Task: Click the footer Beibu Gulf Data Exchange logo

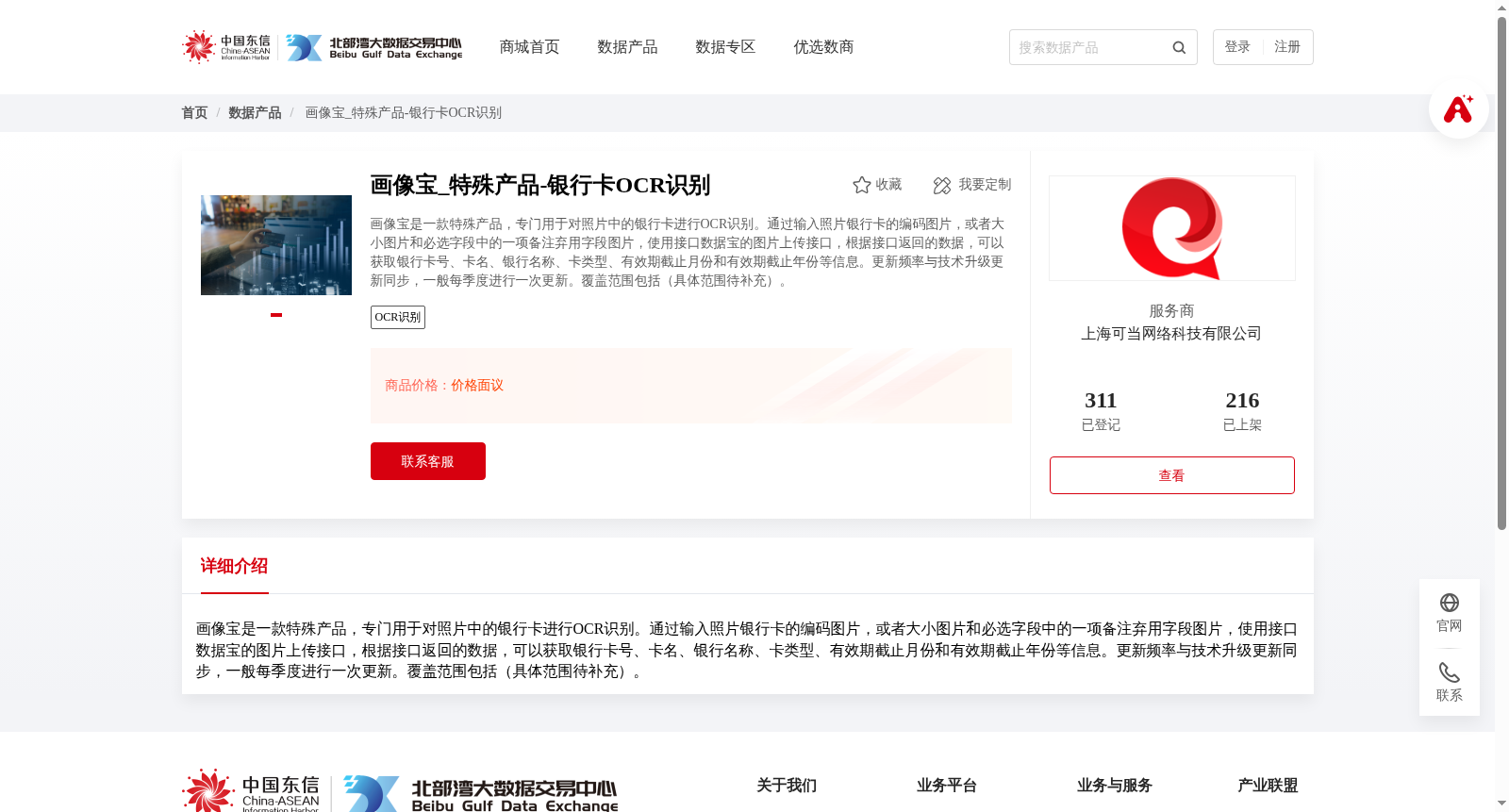Action: pyautogui.click(x=481, y=794)
